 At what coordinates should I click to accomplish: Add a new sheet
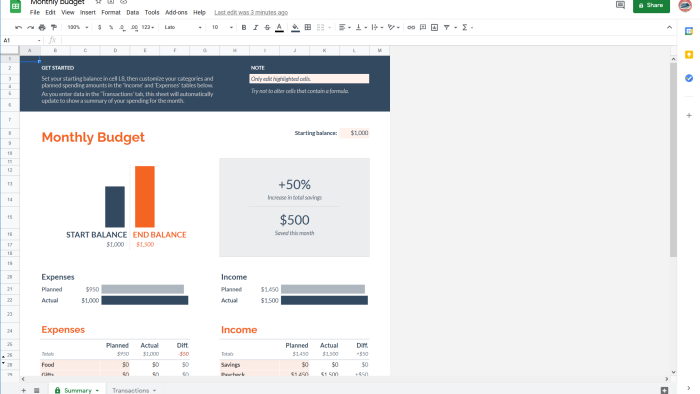[x=23, y=390]
